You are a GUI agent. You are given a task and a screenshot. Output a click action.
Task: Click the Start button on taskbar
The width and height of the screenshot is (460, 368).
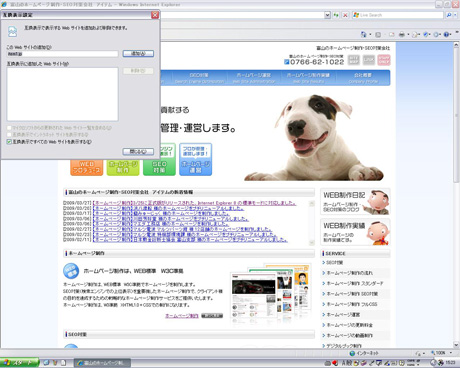[19, 363]
